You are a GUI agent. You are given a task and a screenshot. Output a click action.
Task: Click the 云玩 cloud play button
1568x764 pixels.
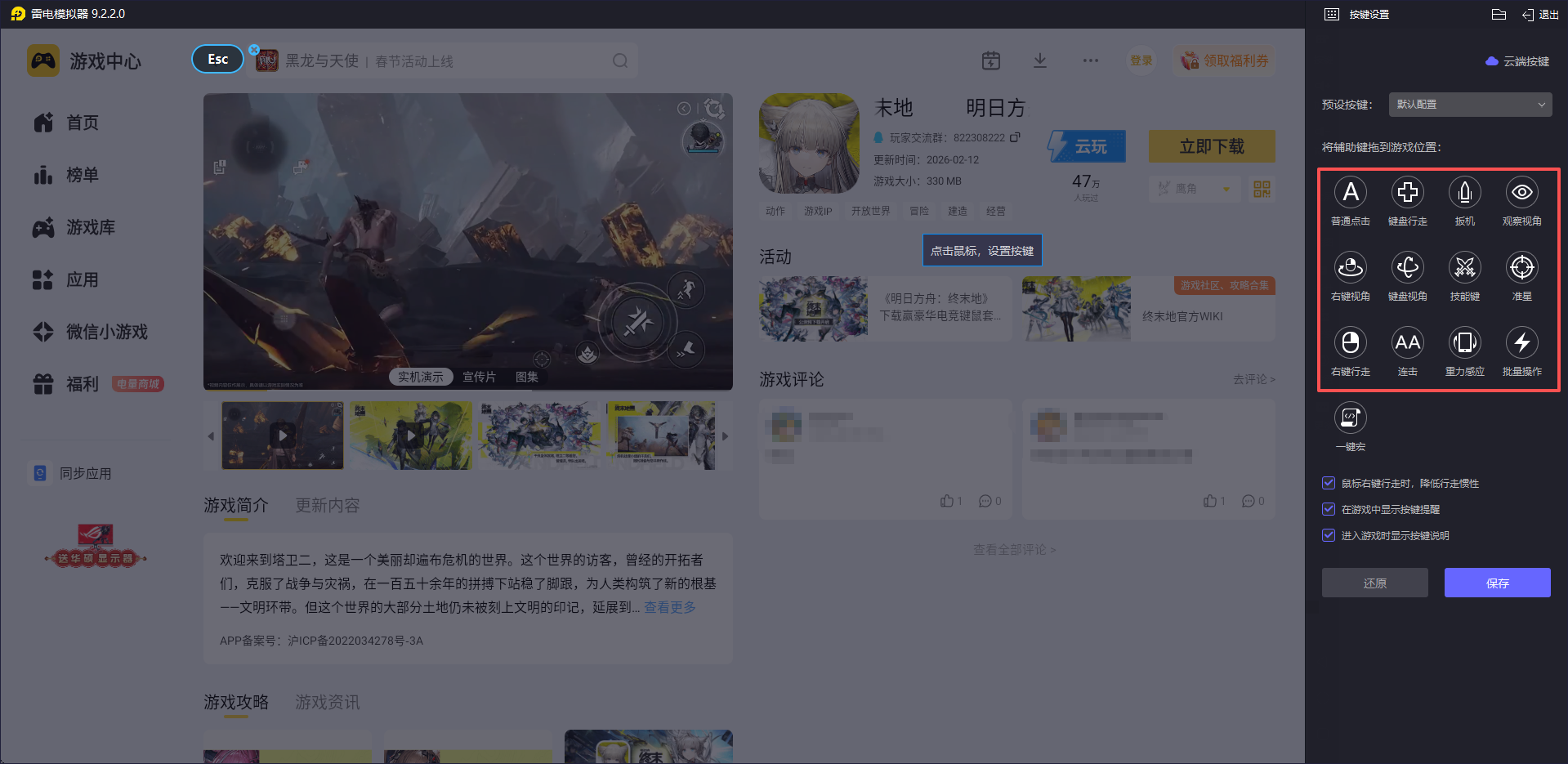tap(1088, 146)
